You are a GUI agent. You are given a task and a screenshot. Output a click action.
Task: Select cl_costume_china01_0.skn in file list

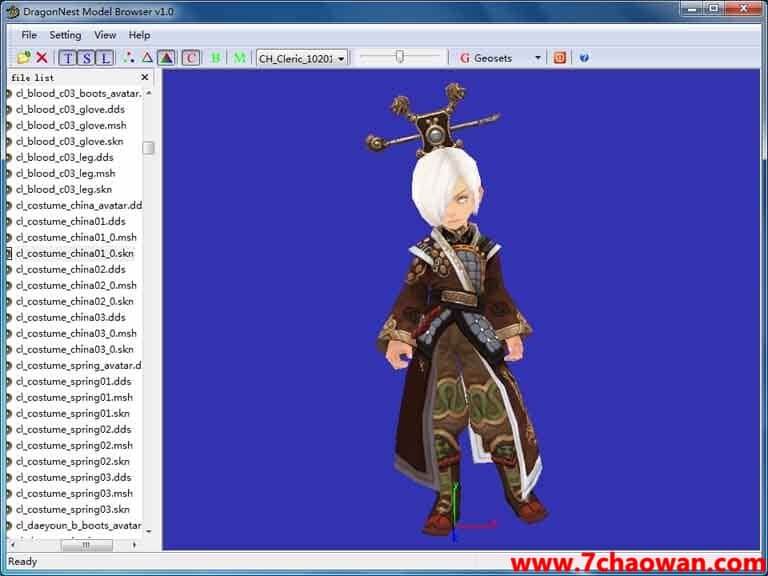(74, 253)
